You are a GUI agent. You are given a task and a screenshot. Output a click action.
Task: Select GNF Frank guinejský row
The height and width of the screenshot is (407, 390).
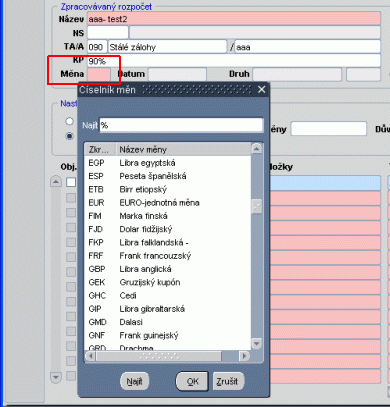pos(168,335)
